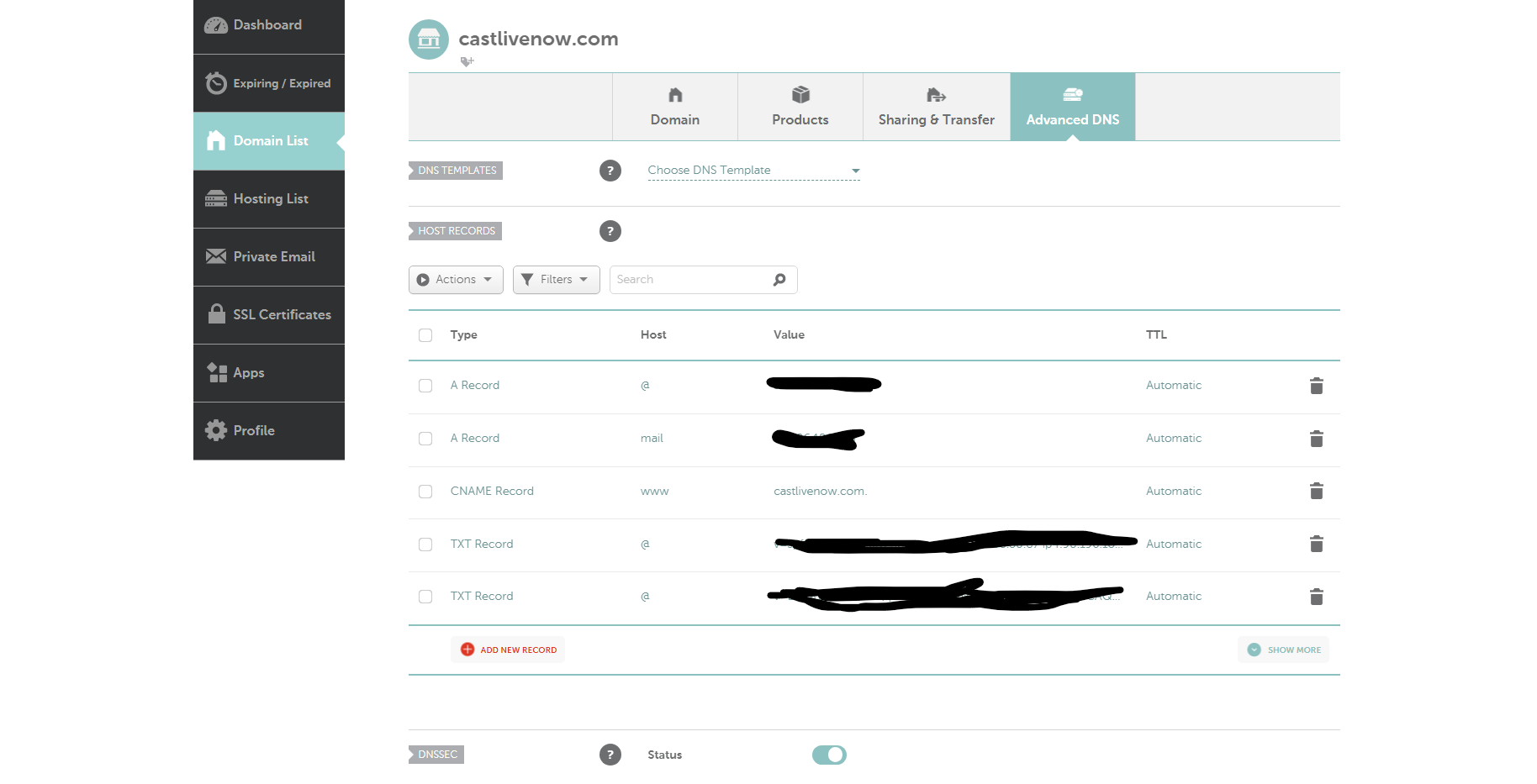This screenshot has width=1537, height=784.
Task: Open the DNSSEC help icon
Action: 610,755
